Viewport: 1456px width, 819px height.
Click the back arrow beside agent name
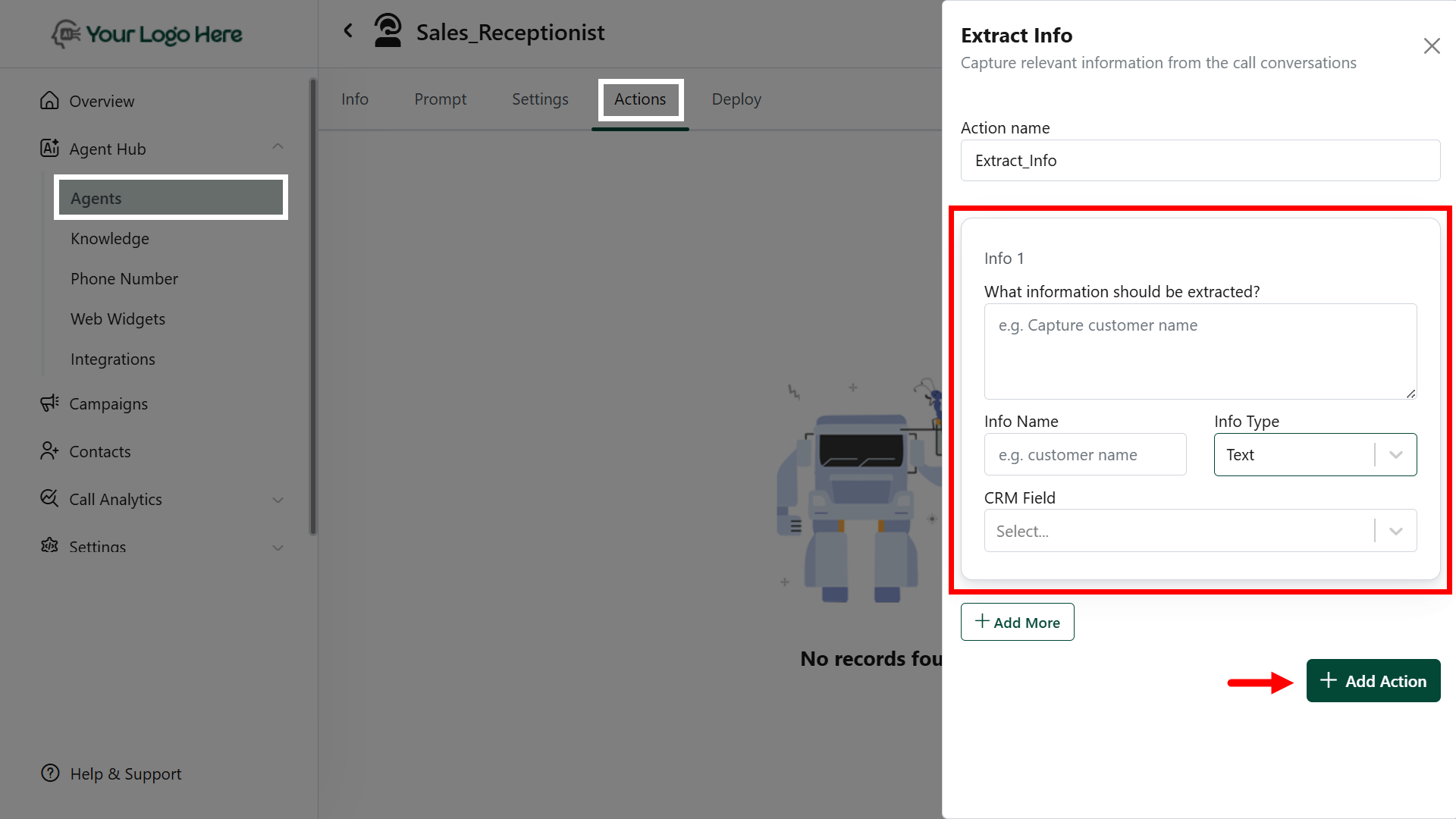point(348,31)
